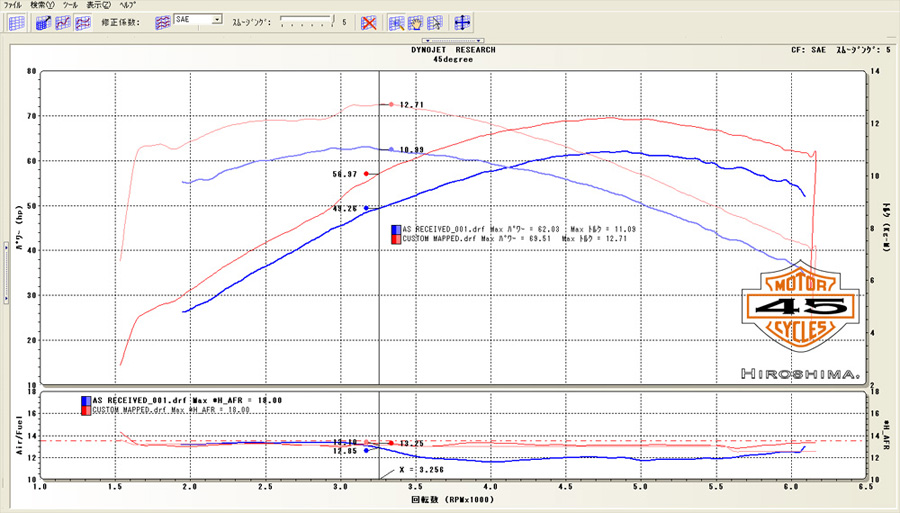Click the multi-line graph icon

(82, 22)
